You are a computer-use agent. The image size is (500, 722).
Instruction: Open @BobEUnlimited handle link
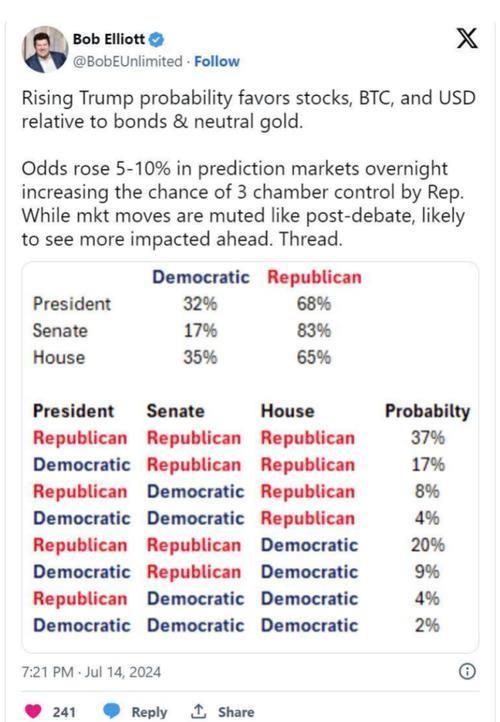point(128,61)
